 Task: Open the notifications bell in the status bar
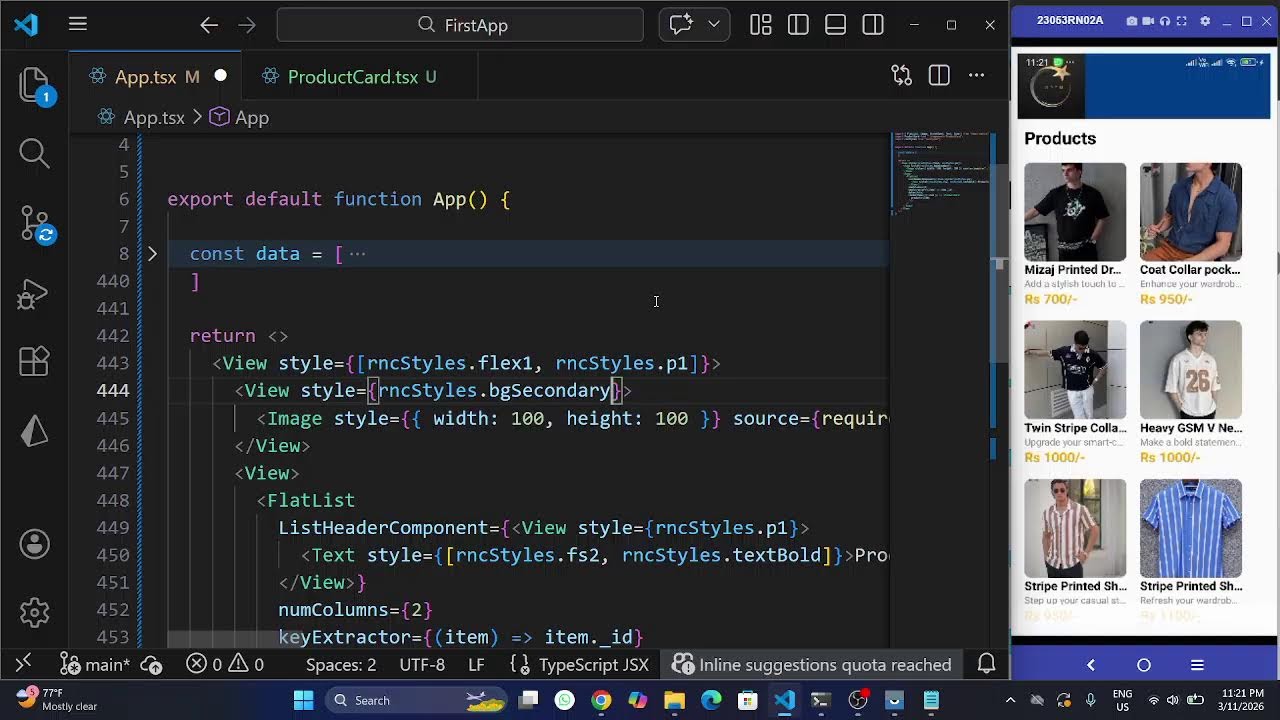tap(986, 664)
